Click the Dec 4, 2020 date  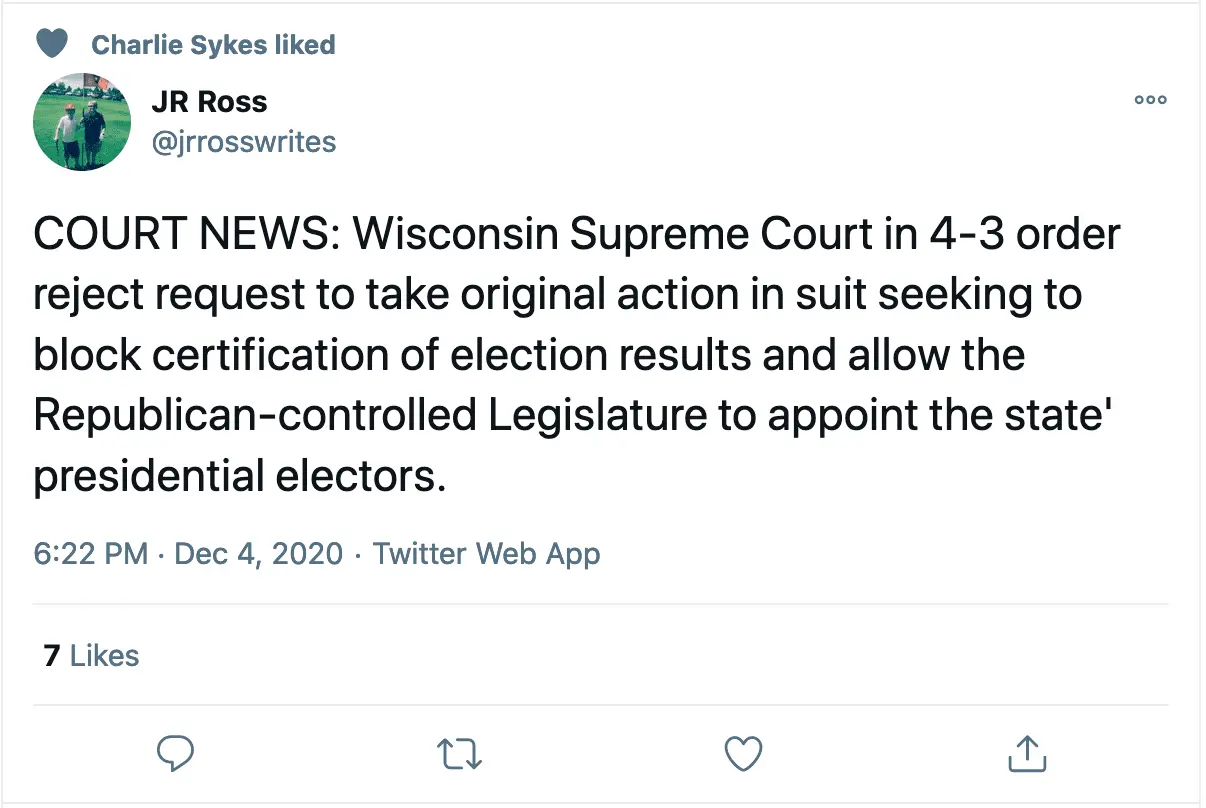[x=258, y=553]
